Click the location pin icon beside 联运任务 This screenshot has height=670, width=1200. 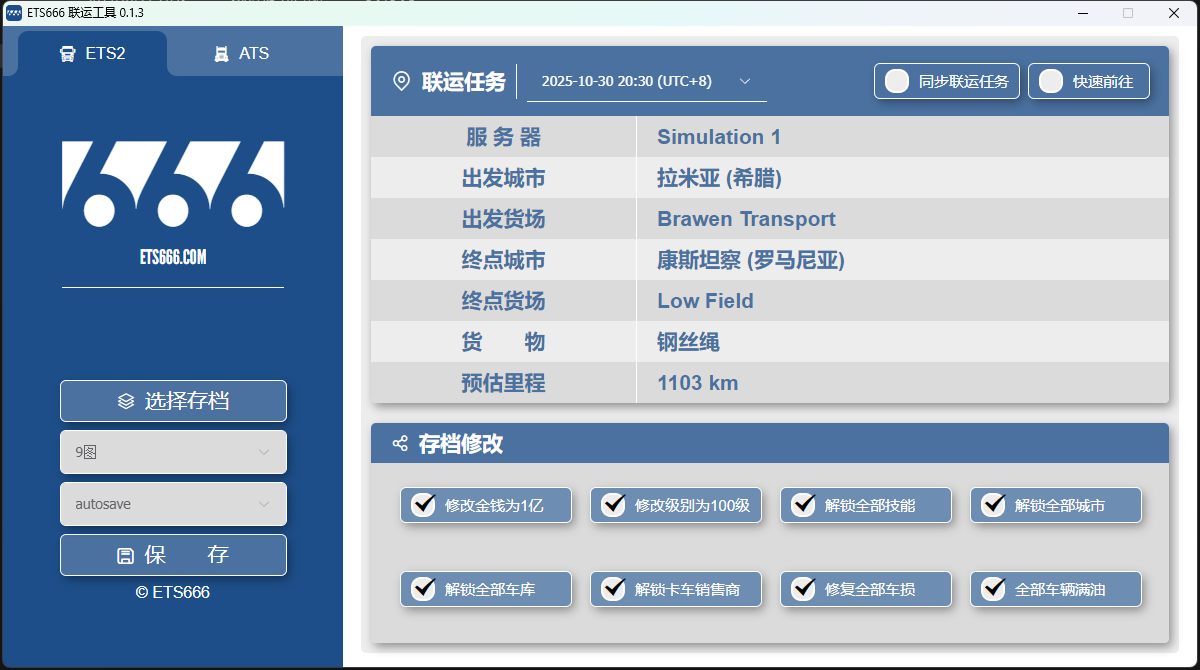coord(401,81)
